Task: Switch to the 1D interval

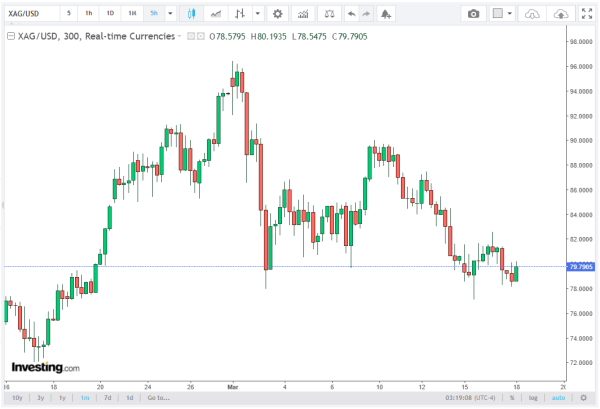Action: point(110,14)
